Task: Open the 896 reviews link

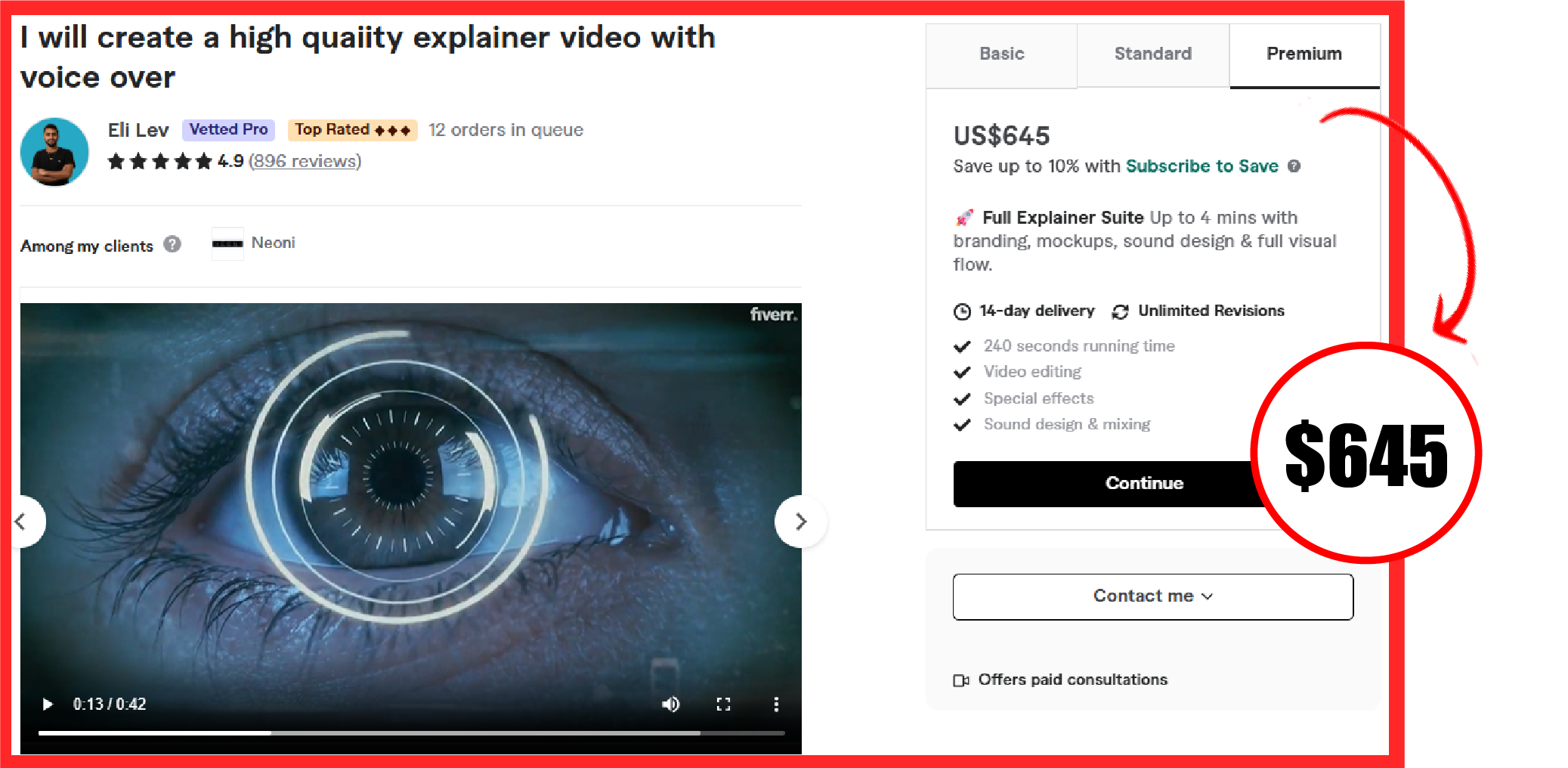Action: click(x=305, y=161)
